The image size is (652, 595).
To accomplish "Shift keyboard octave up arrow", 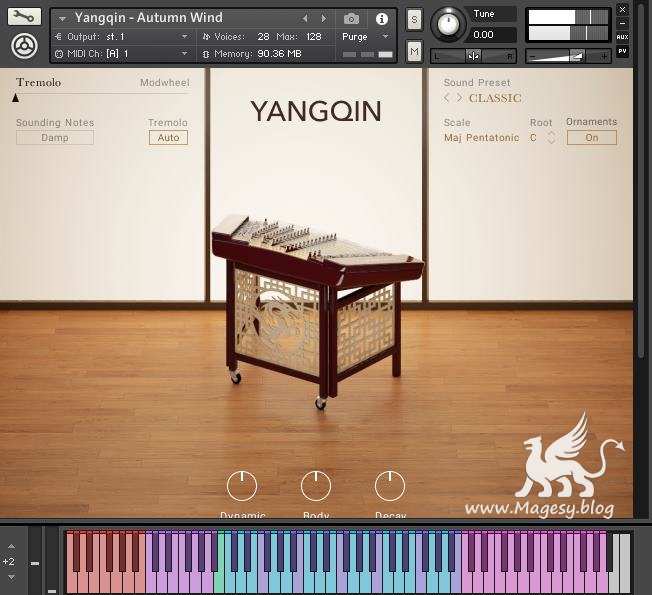I will click(11, 546).
